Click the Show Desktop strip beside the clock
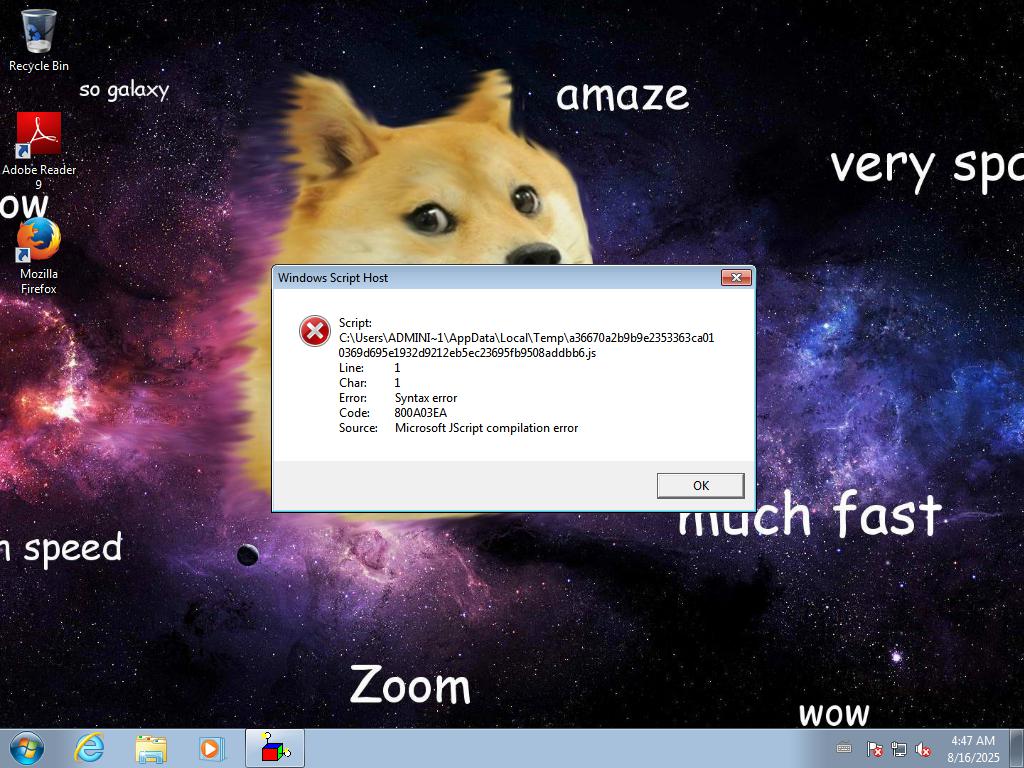1024x768 pixels. 1017,748
